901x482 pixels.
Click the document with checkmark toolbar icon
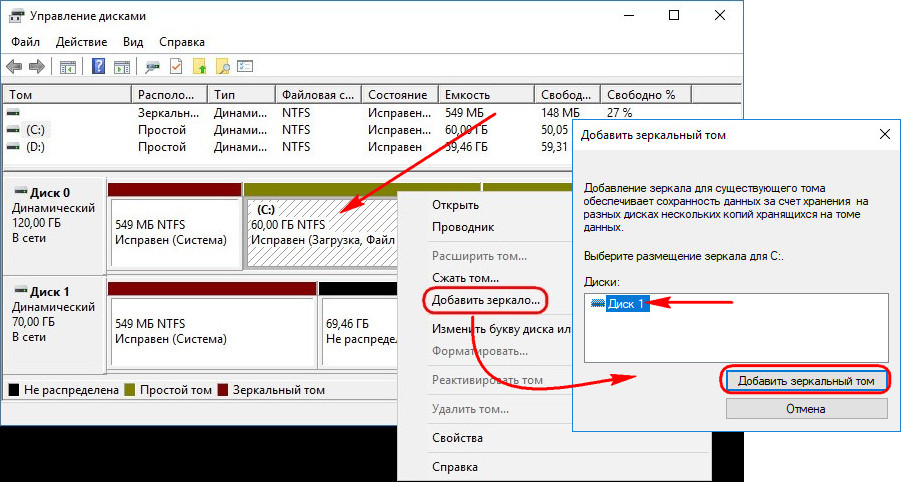pos(176,67)
